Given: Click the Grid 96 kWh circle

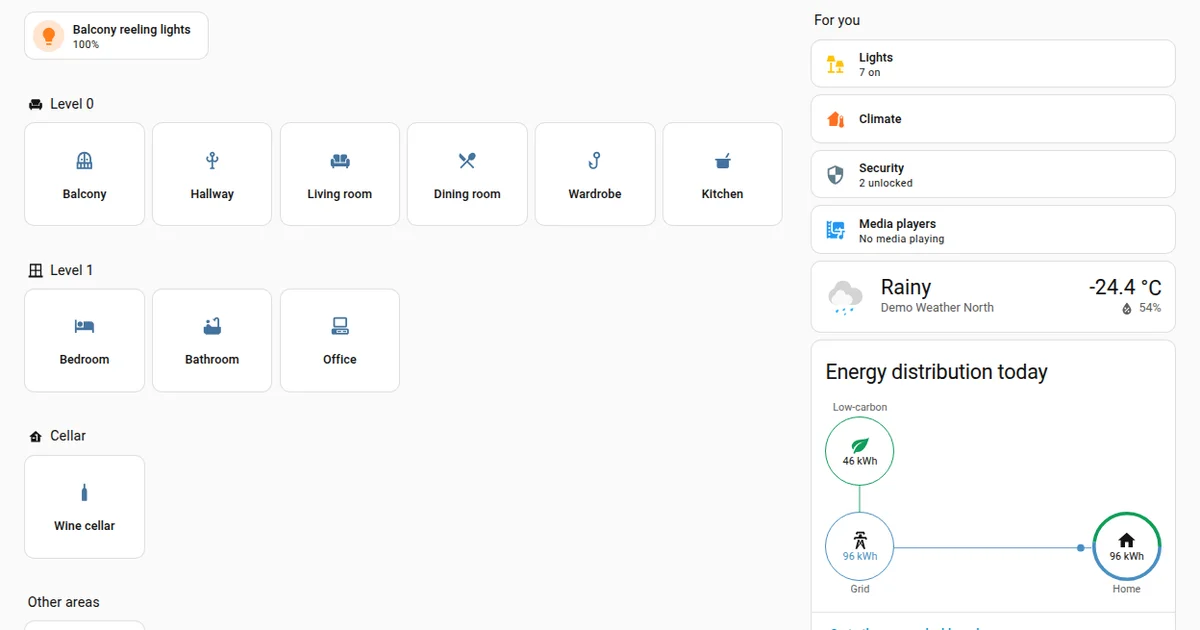Looking at the screenshot, I should tap(859, 547).
